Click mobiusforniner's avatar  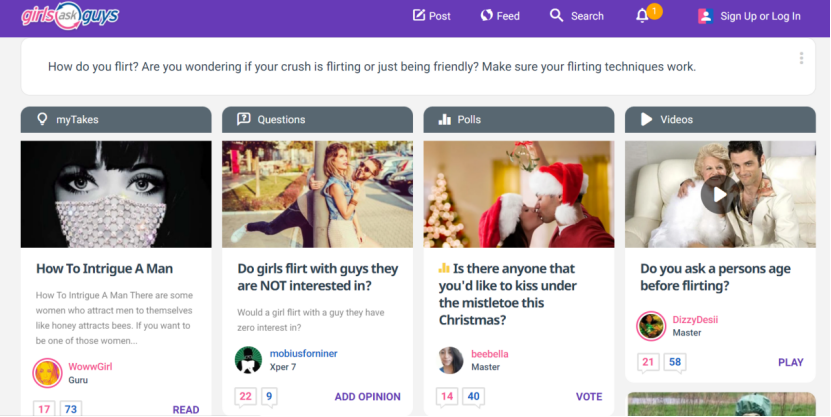point(249,360)
